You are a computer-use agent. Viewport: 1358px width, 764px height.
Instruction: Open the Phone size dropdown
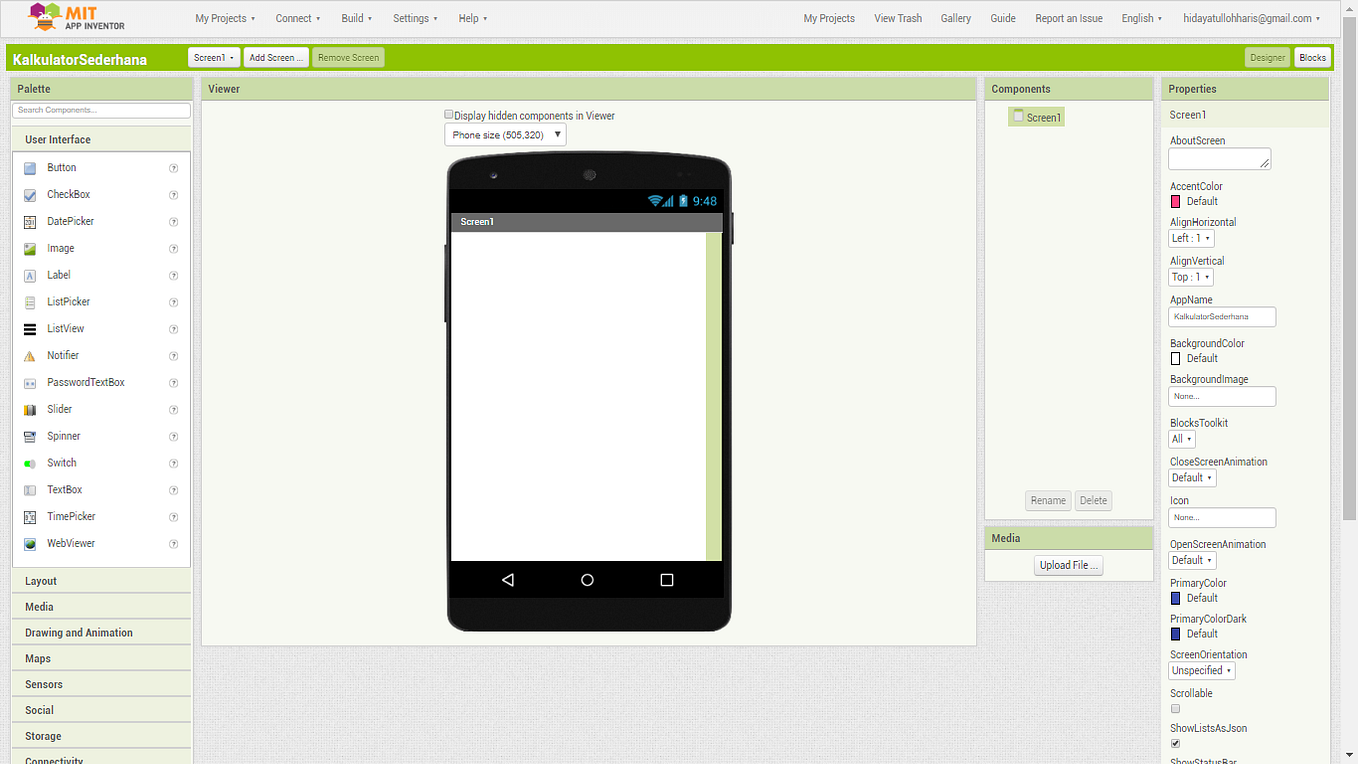pyautogui.click(x=505, y=134)
